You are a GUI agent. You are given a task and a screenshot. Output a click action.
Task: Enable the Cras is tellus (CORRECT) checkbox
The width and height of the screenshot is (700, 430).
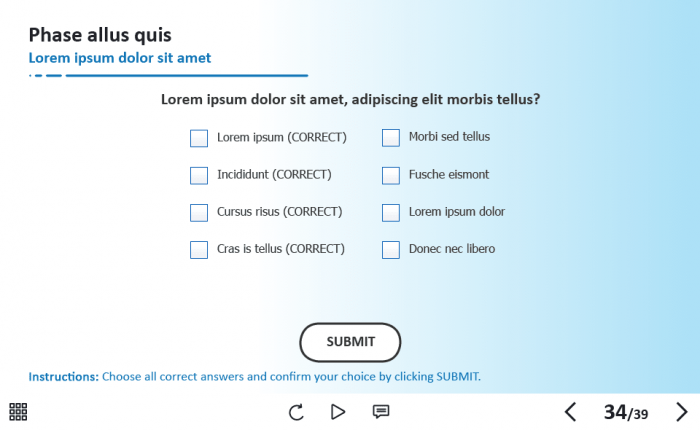click(199, 249)
